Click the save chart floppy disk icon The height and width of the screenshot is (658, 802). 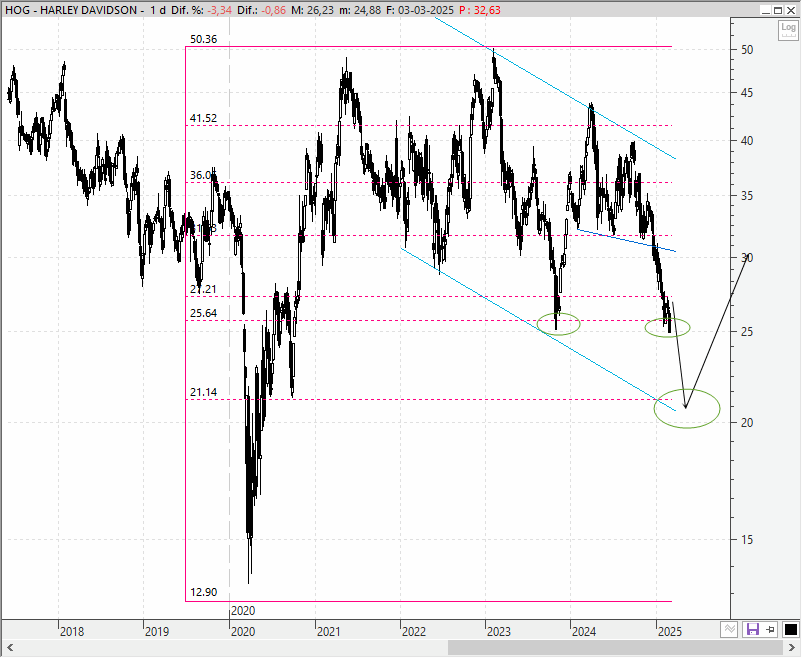[752, 629]
